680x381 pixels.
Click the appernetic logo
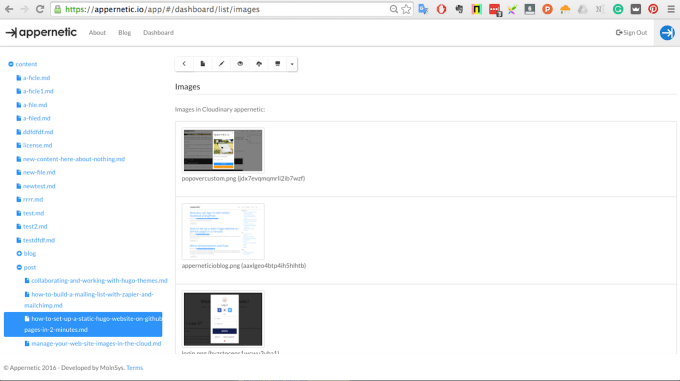click(x=41, y=33)
